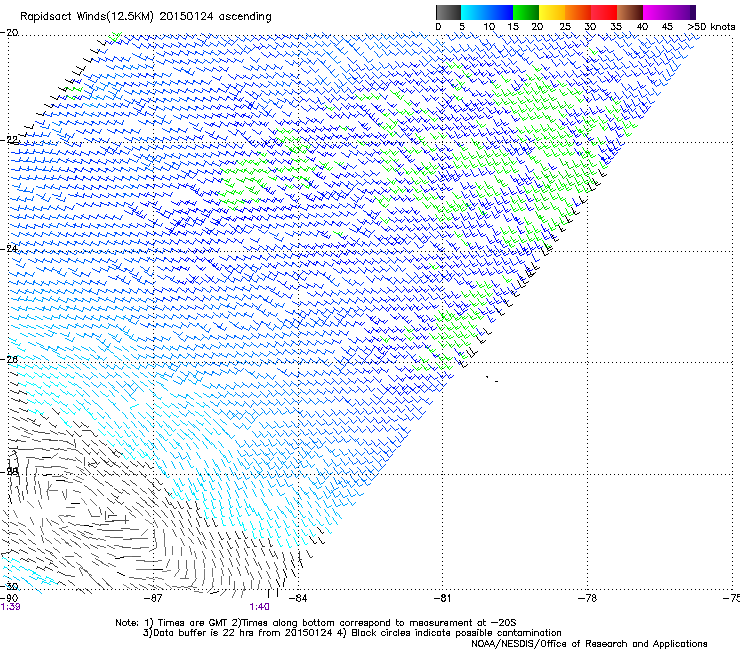This screenshot has height=650, width=740.
Task: Click the NOAA/NESDIS credit line
Action: (x=589, y=644)
